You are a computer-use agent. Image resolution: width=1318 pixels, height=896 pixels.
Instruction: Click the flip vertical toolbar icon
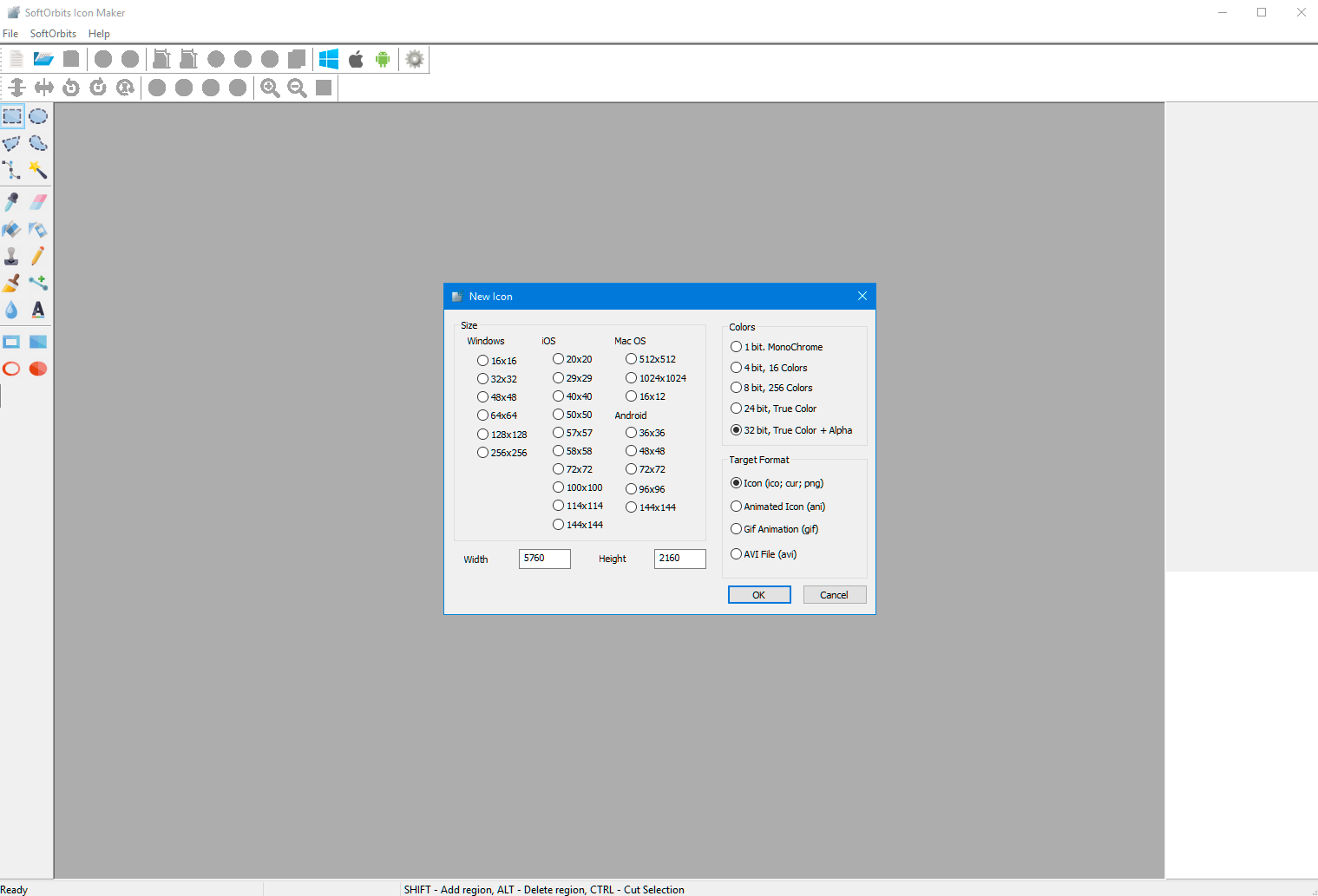[16, 88]
